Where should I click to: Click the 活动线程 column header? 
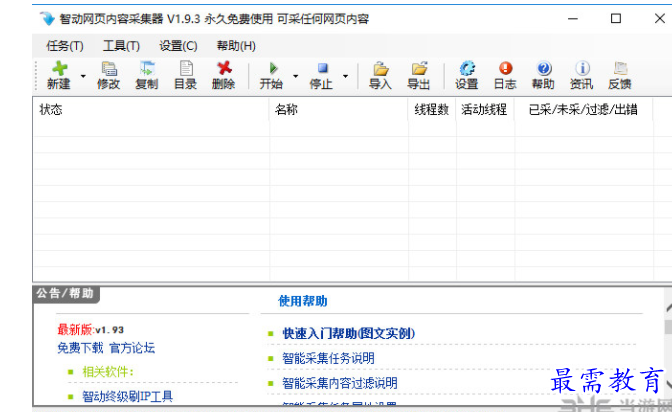[485, 109]
